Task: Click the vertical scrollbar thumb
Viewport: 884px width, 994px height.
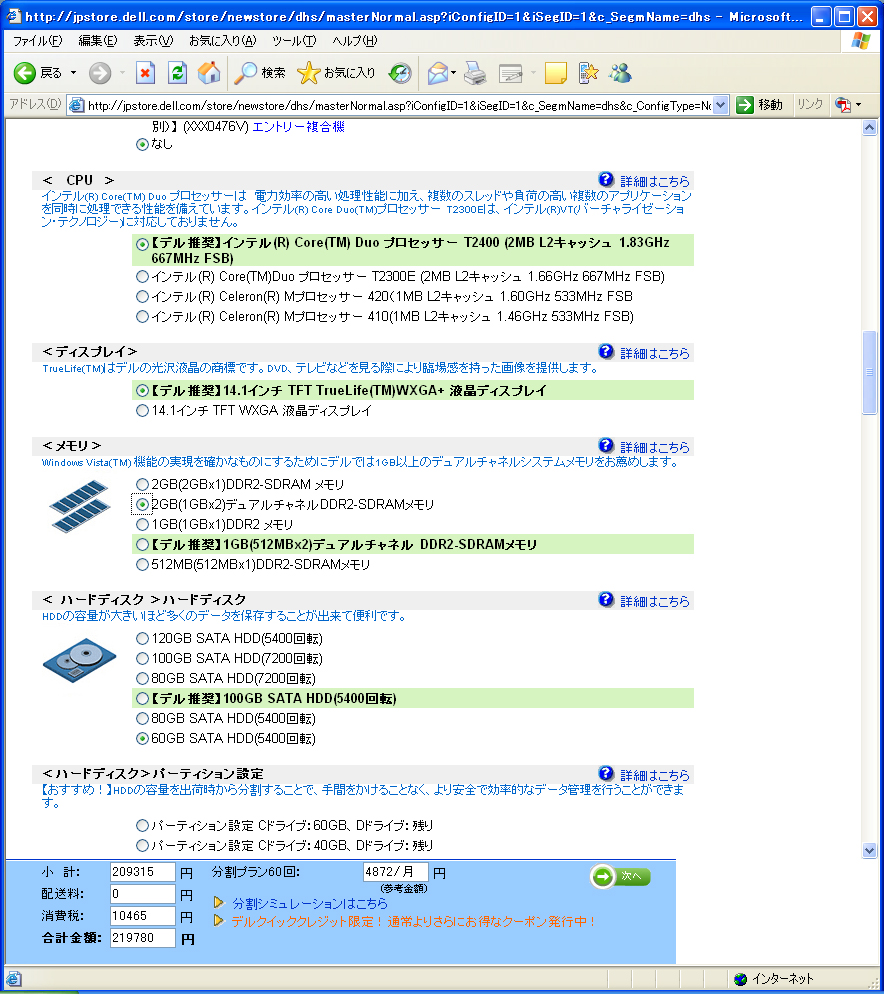Action: click(x=869, y=372)
